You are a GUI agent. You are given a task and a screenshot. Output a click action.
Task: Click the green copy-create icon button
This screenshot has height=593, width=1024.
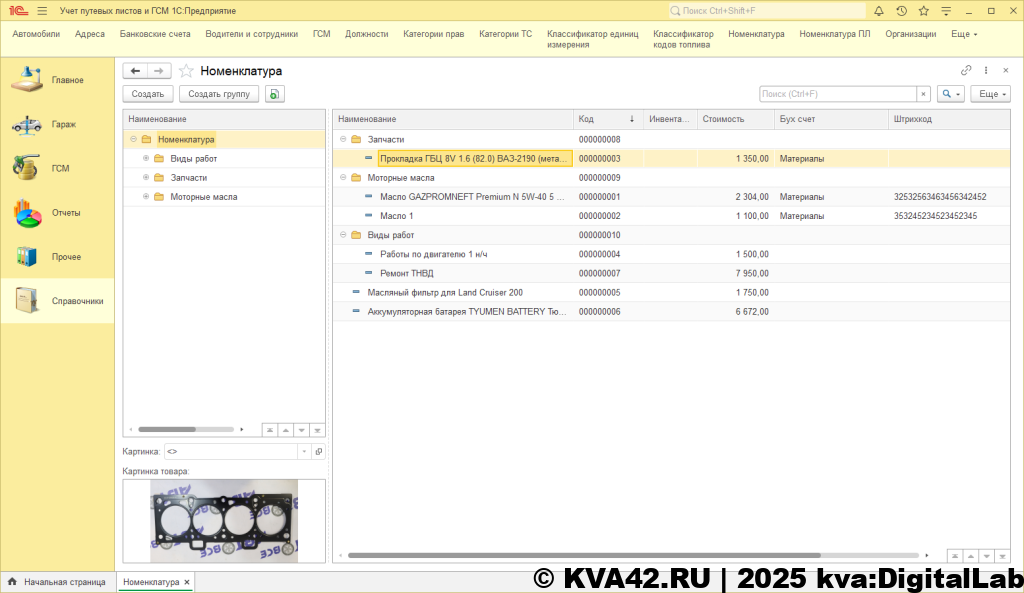click(275, 94)
